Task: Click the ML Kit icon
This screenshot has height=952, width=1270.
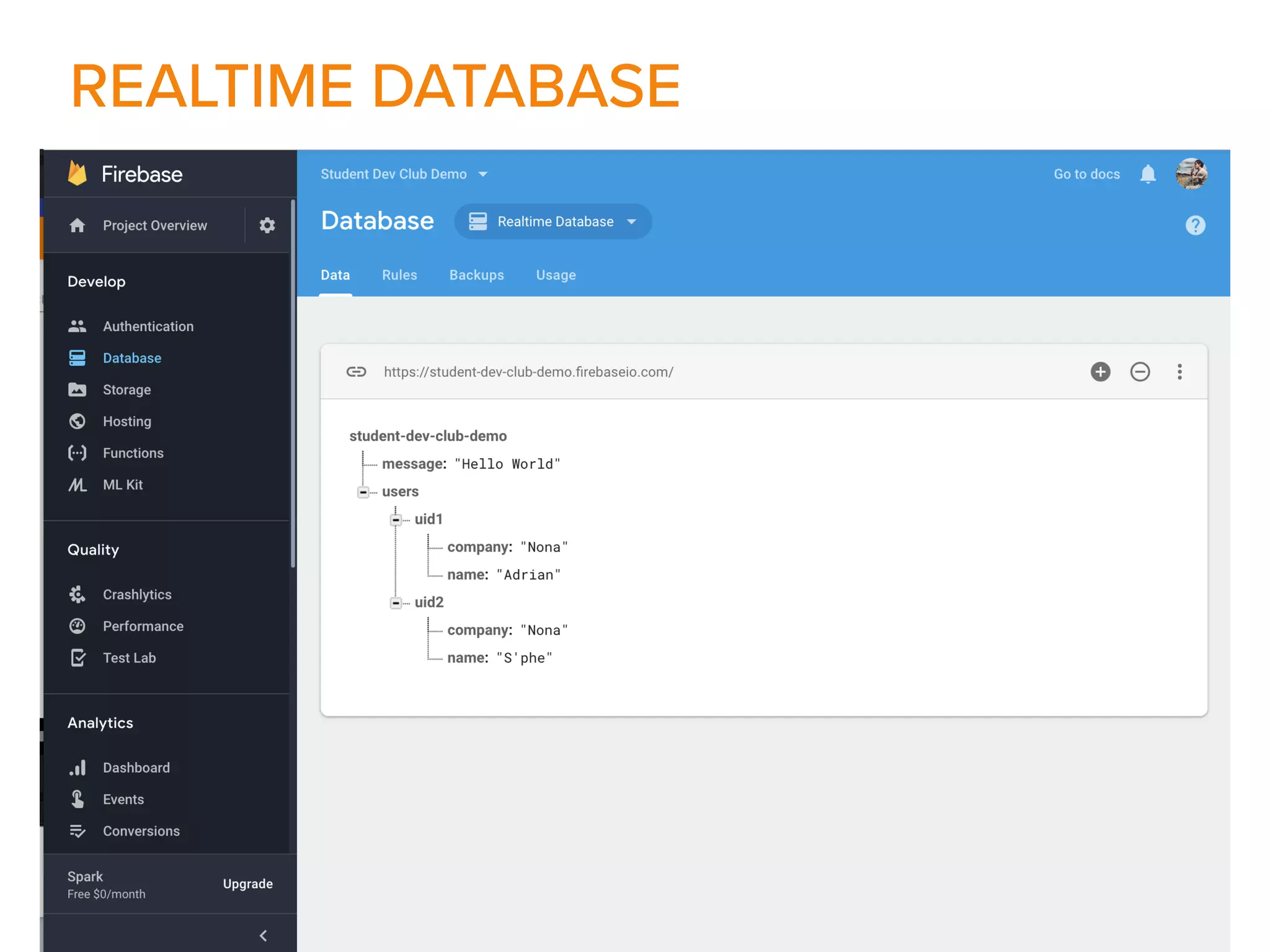Action: coord(77,484)
